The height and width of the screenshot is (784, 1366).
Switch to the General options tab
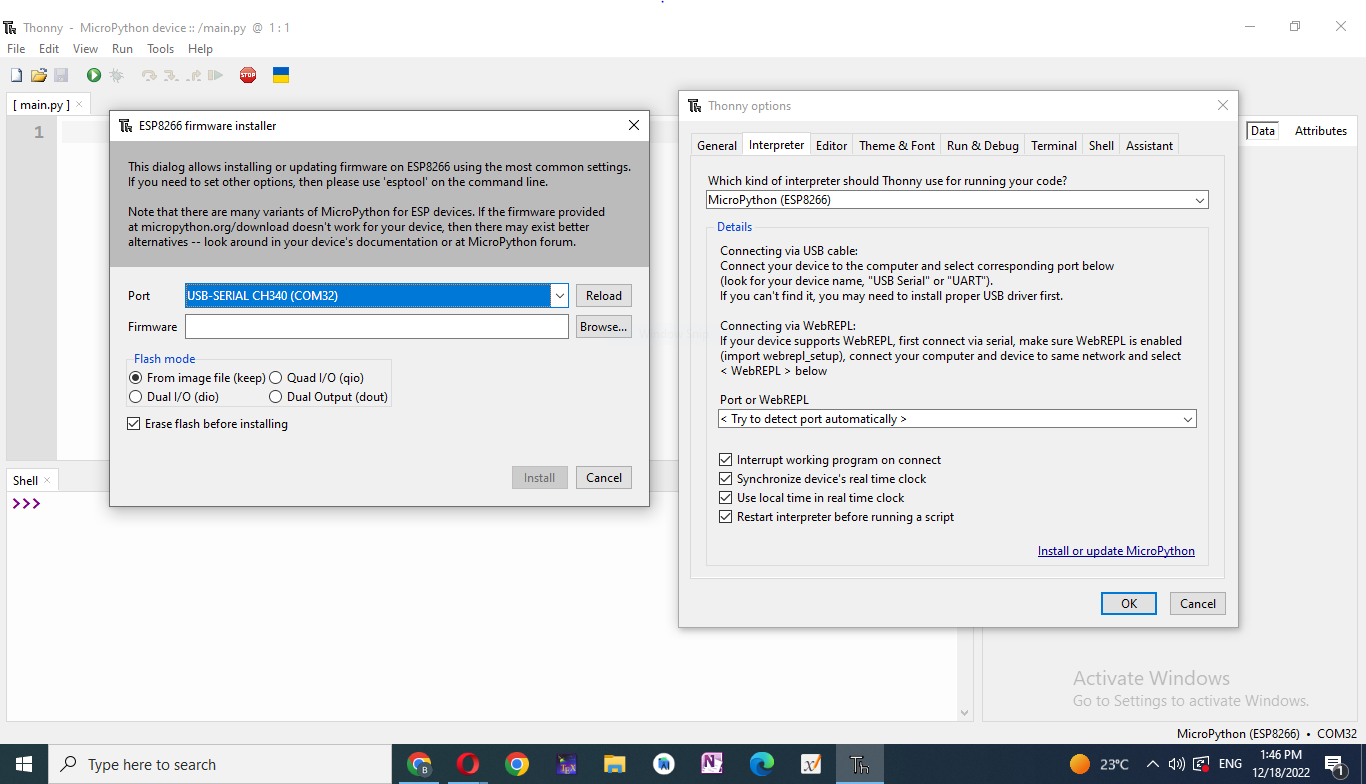[x=717, y=145]
